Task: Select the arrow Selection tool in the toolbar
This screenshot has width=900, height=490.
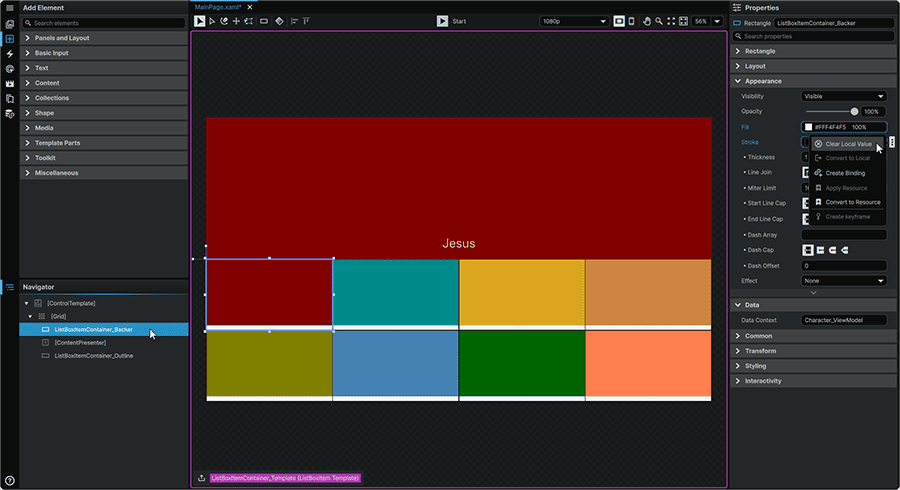Action: pos(199,21)
